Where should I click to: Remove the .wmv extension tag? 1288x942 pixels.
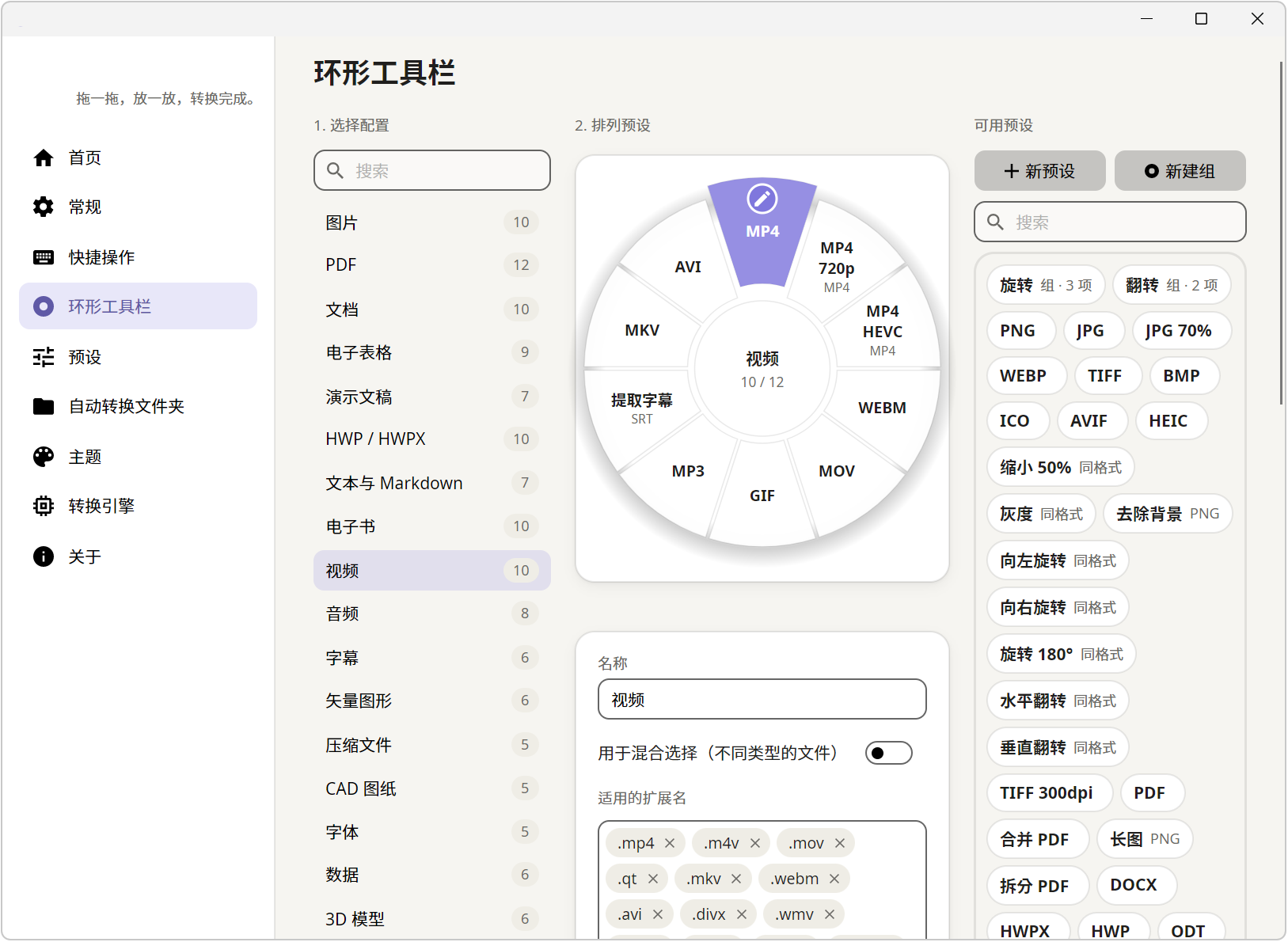click(x=830, y=914)
